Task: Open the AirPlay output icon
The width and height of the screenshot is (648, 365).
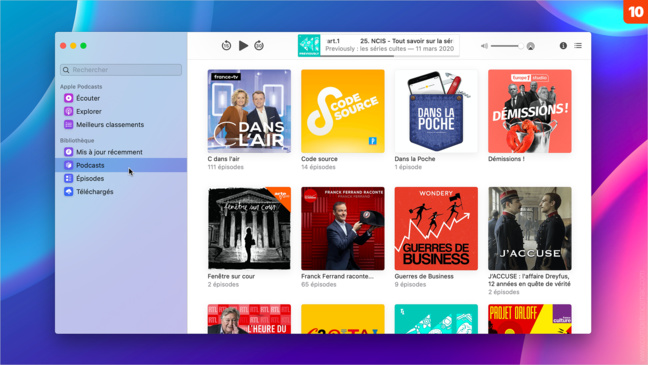Action: [x=531, y=46]
